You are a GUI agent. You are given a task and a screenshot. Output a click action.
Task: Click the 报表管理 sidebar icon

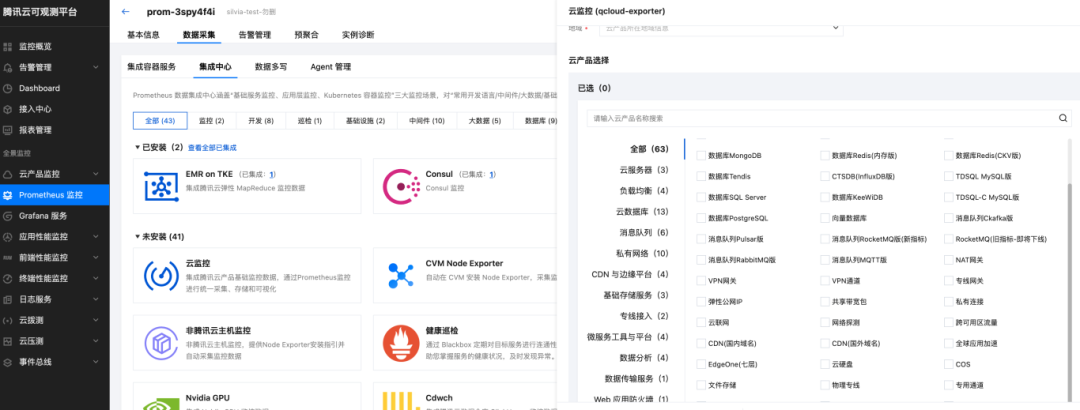pos(8,130)
